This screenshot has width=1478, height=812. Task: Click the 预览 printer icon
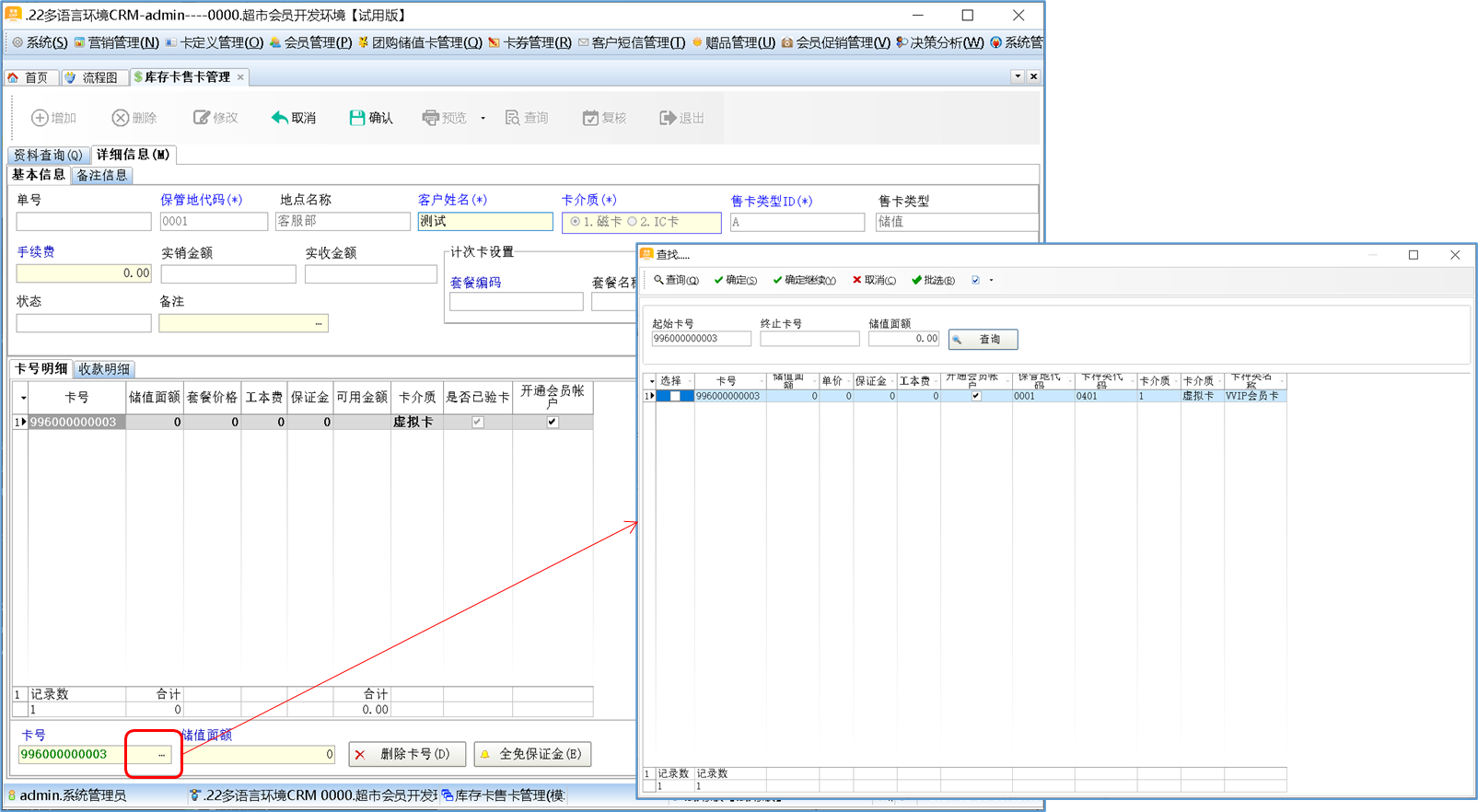430,118
